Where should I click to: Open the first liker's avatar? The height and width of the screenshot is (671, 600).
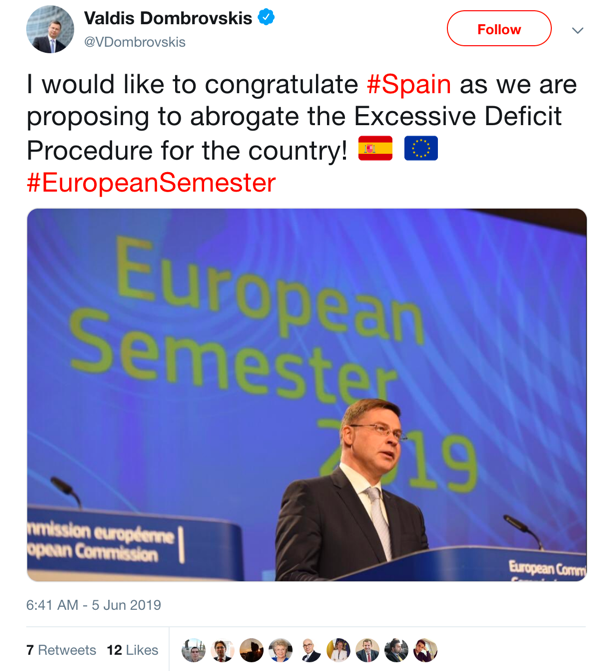point(193,650)
